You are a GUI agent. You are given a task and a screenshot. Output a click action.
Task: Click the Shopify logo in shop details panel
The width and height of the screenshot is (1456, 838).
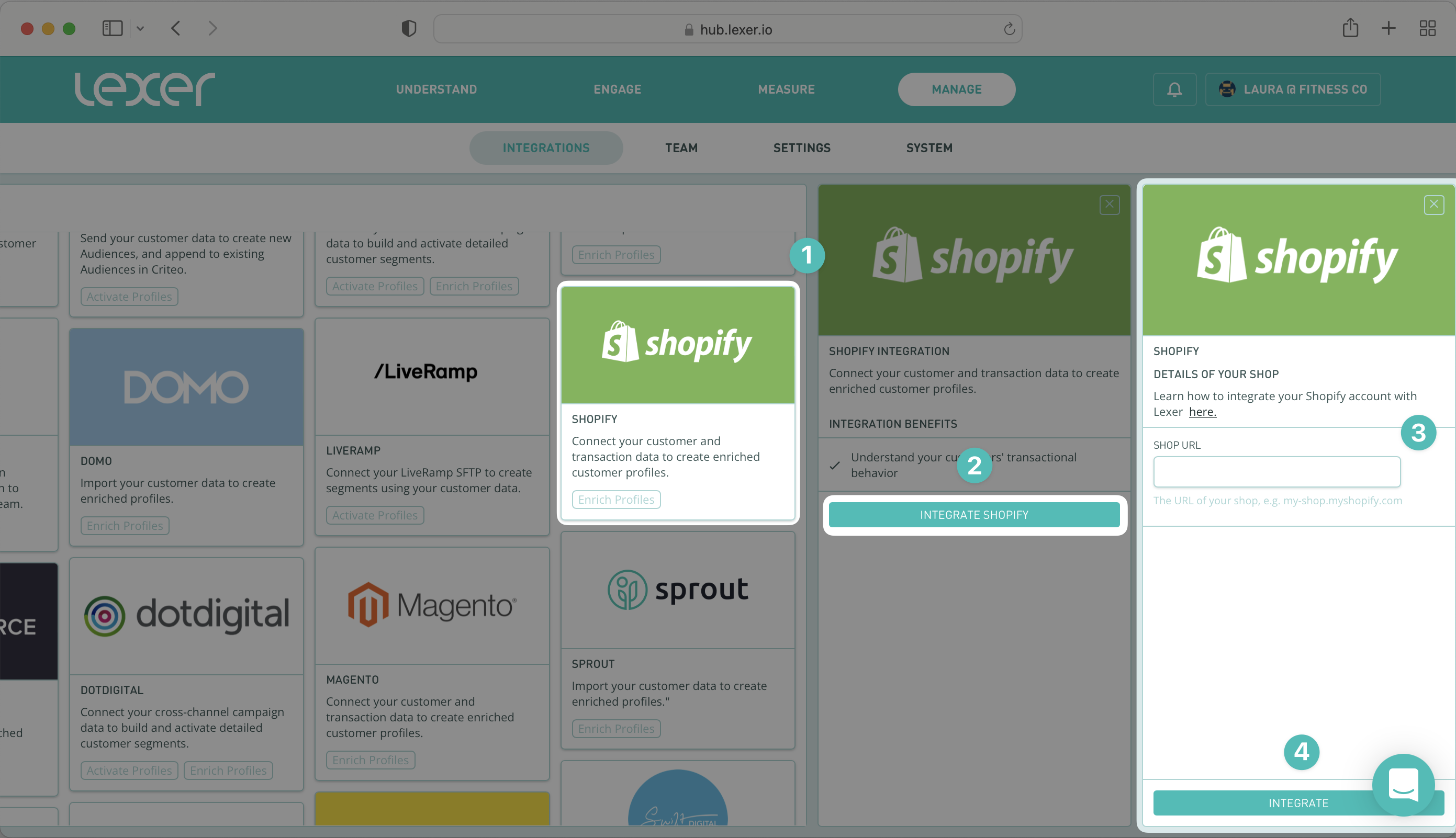(x=1297, y=255)
